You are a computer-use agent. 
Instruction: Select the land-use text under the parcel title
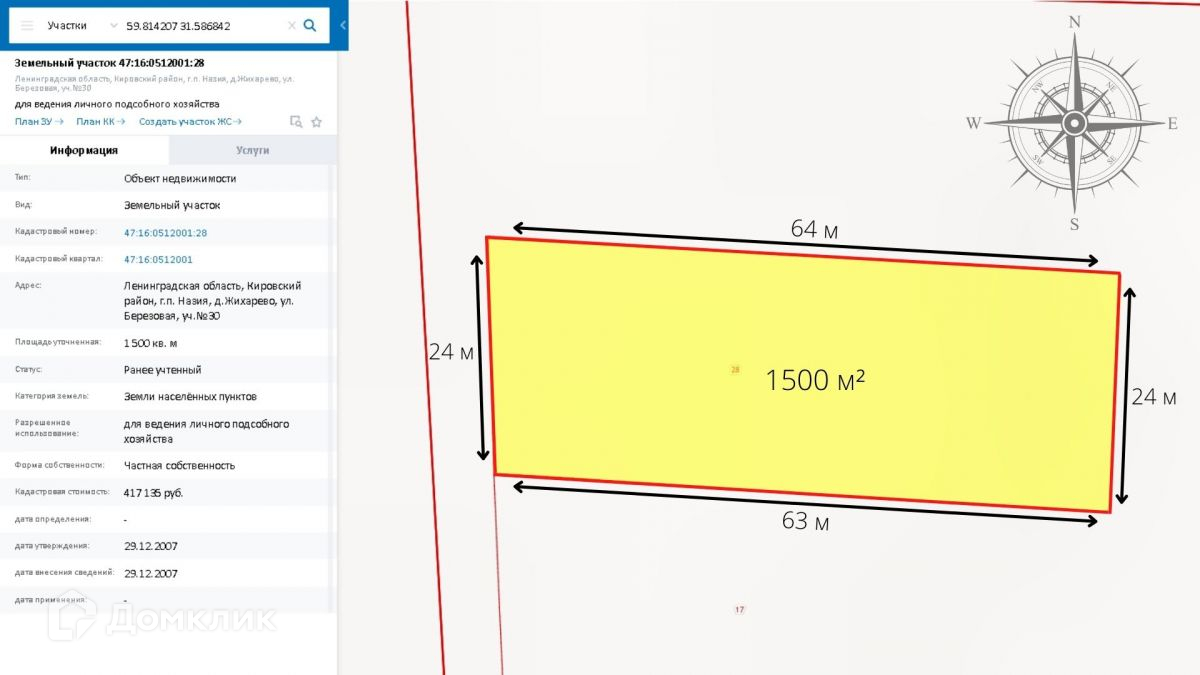(117, 104)
